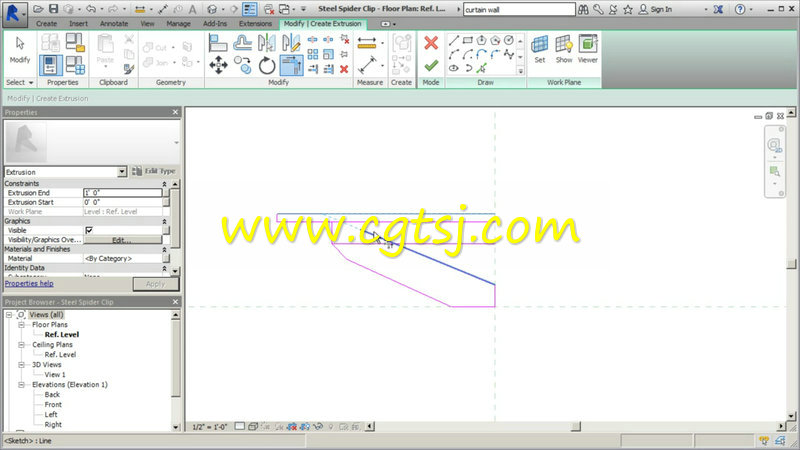Click the Visibility/Graphics Edit... button

(122, 240)
